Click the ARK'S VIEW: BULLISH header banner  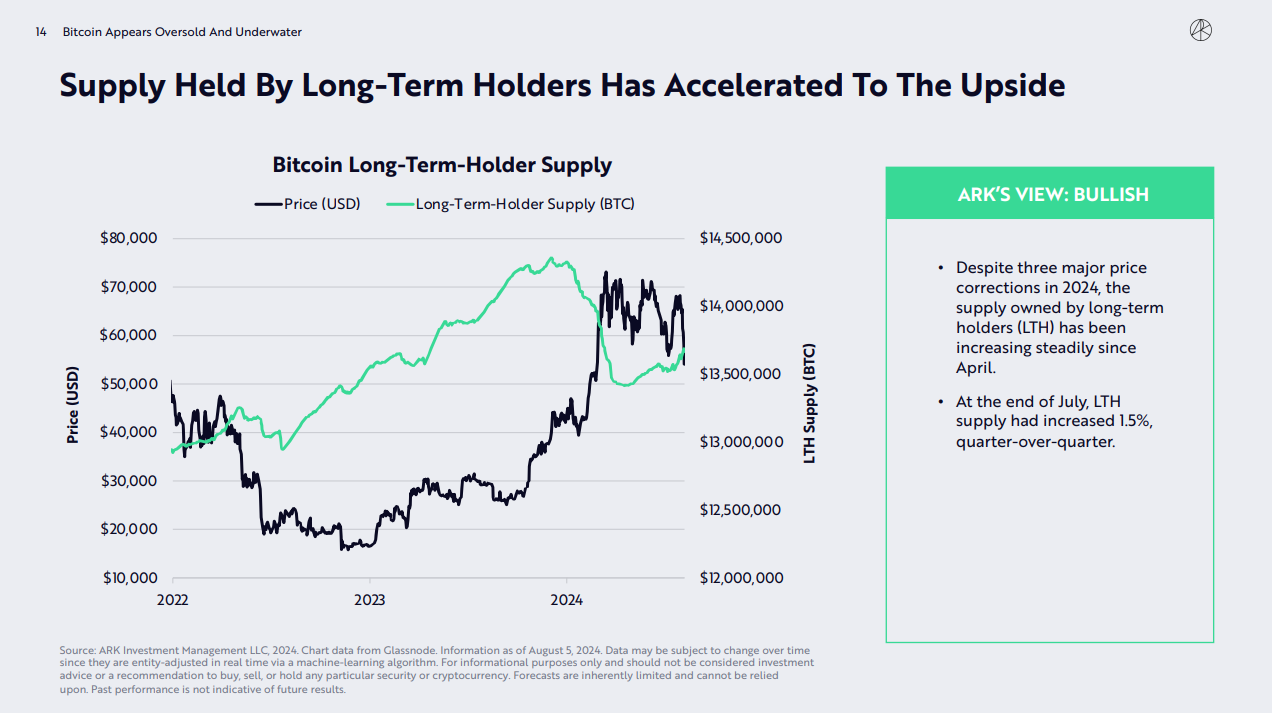1049,194
